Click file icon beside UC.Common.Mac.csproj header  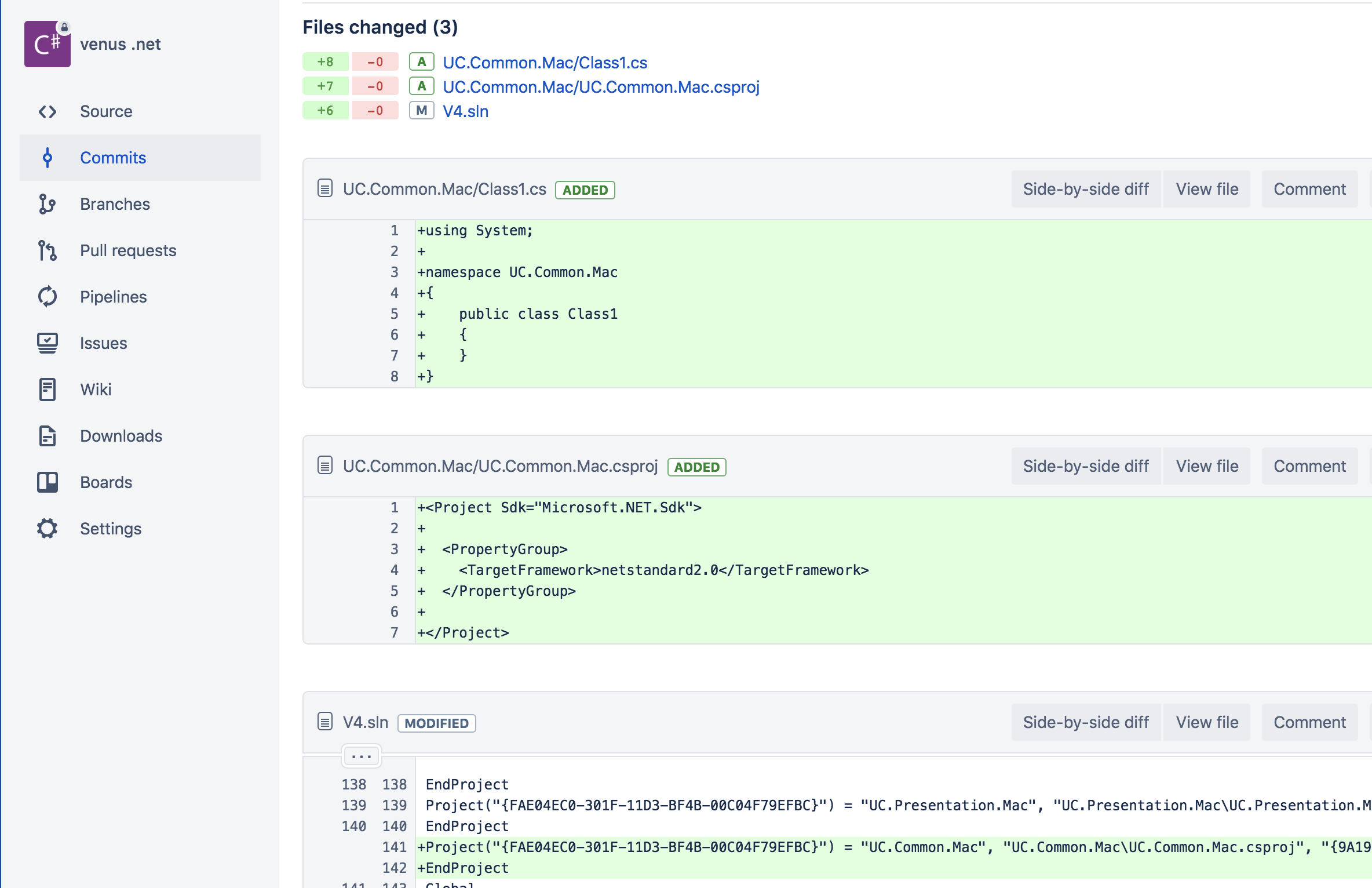click(x=325, y=465)
